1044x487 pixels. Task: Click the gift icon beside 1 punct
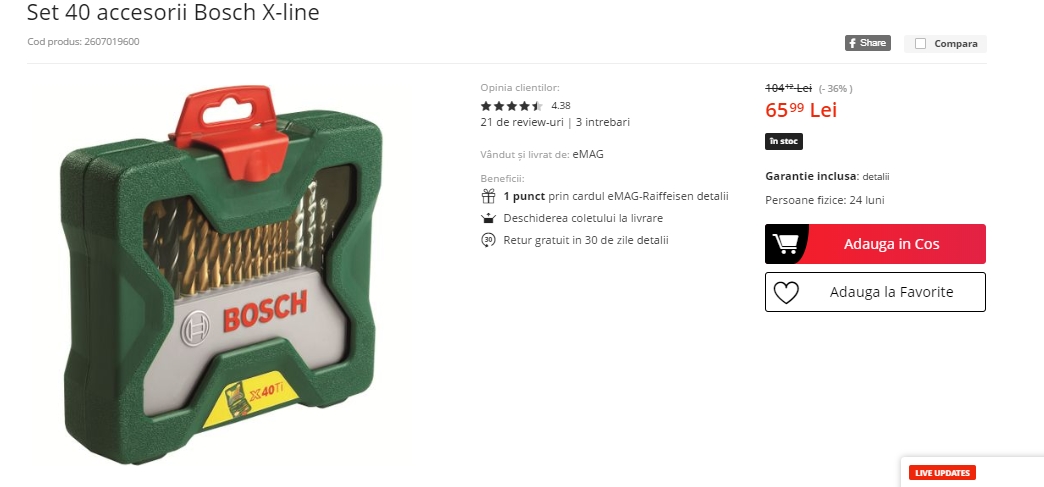tap(489, 196)
